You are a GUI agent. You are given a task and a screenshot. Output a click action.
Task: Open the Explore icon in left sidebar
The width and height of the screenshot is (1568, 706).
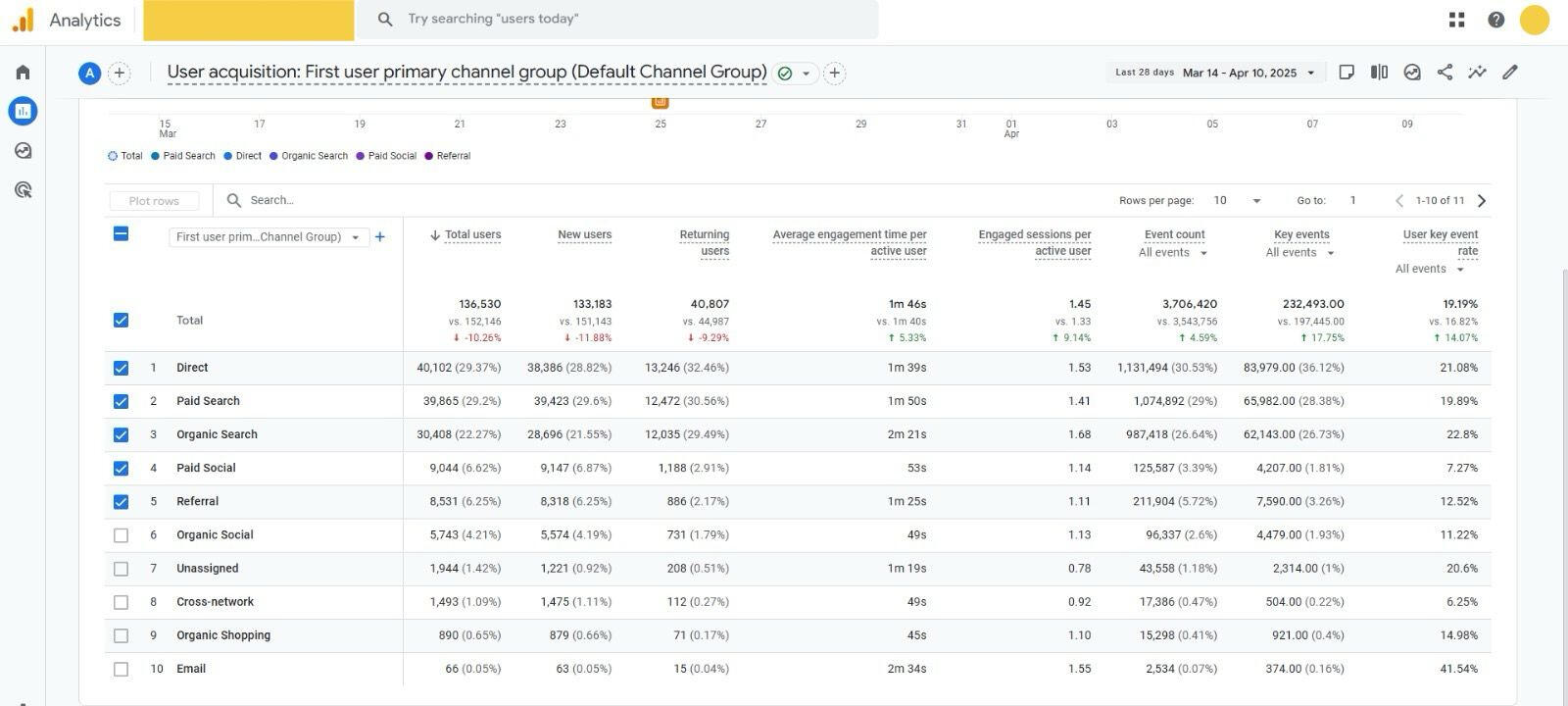[23, 151]
